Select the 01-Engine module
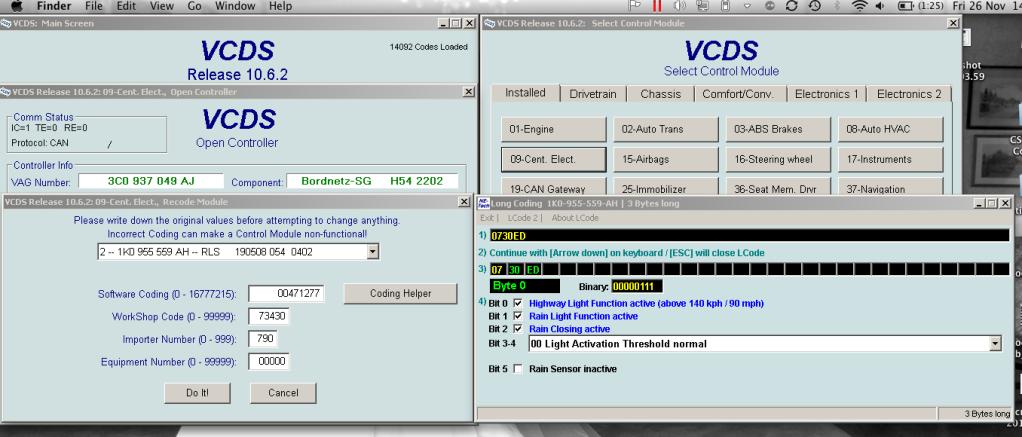Viewport: 1022px width, 437px height. 553,129
